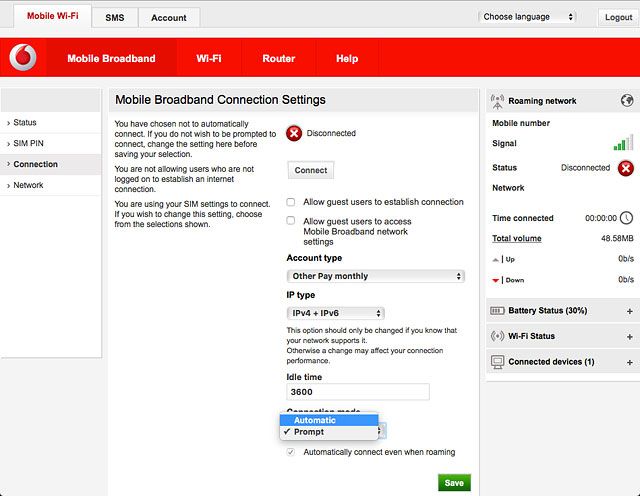The height and width of the screenshot is (496, 640).
Task: Go to Status in the sidebar
Action: (51, 122)
